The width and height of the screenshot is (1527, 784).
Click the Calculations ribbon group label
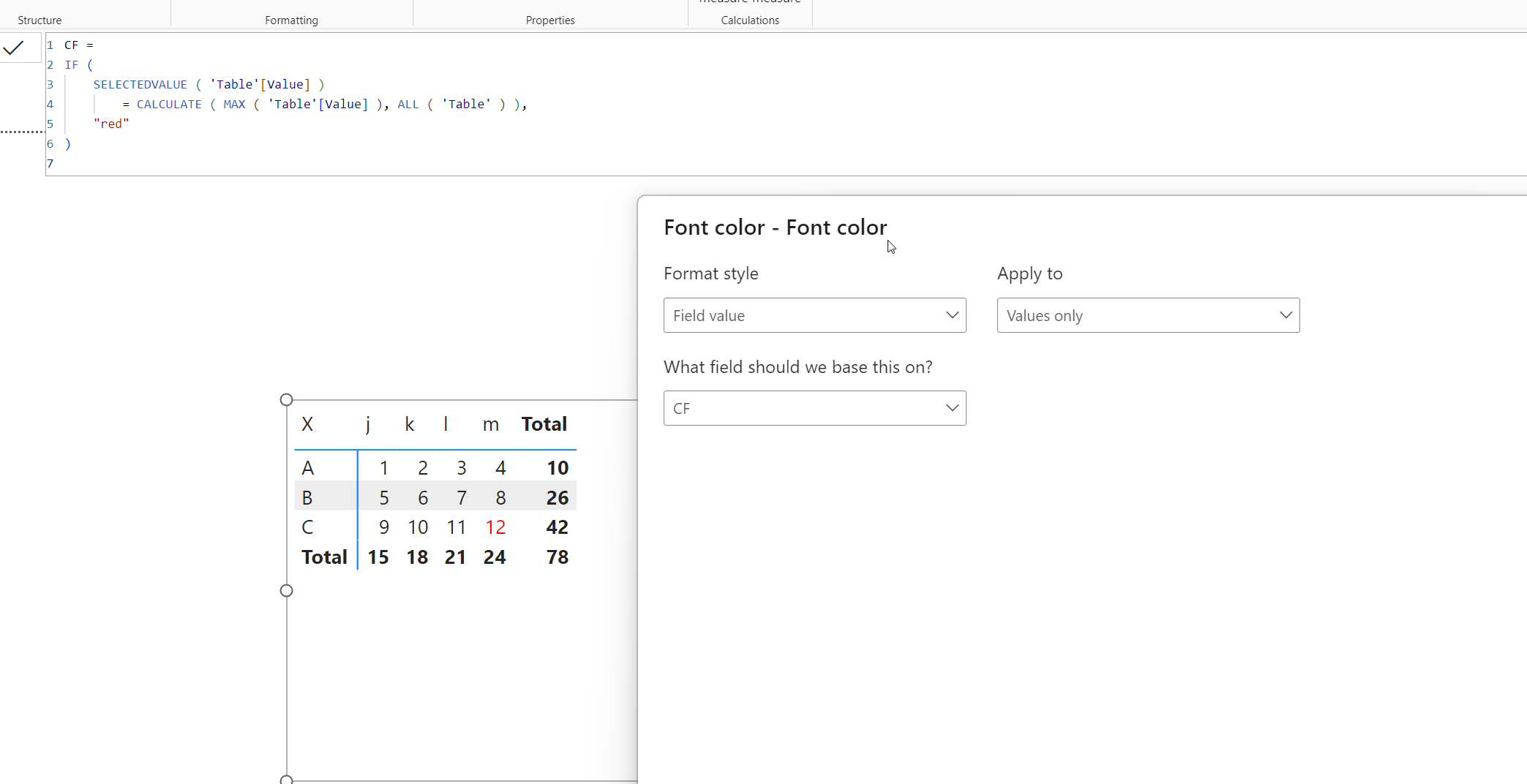tap(750, 20)
